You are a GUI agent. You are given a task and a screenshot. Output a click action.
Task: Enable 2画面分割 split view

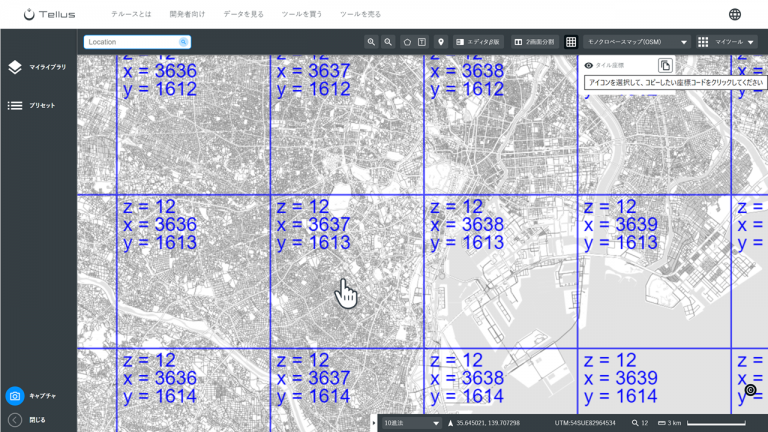534,42
